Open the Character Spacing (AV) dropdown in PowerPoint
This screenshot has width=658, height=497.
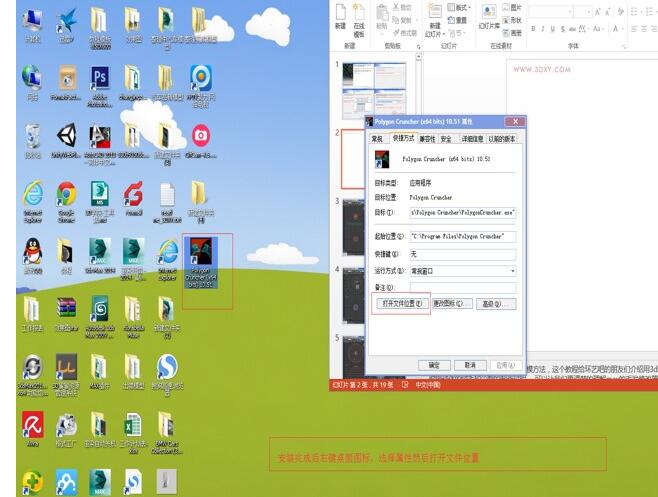[584, 29]
